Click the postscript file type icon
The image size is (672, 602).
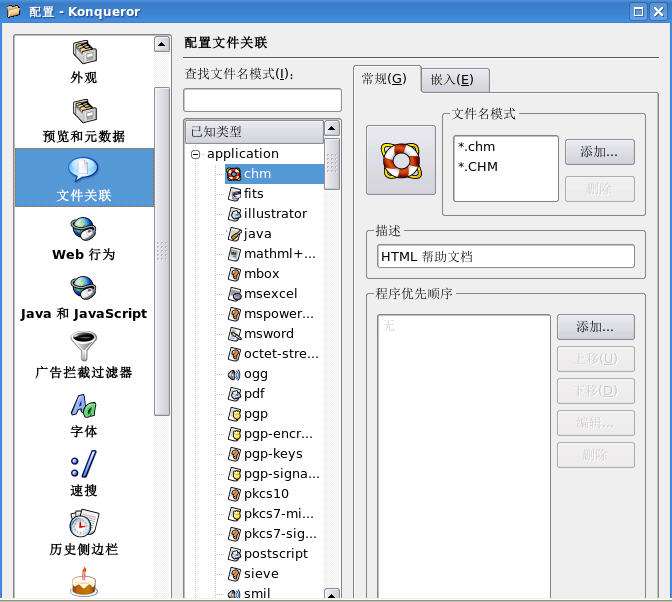click(x=234, y=554)
